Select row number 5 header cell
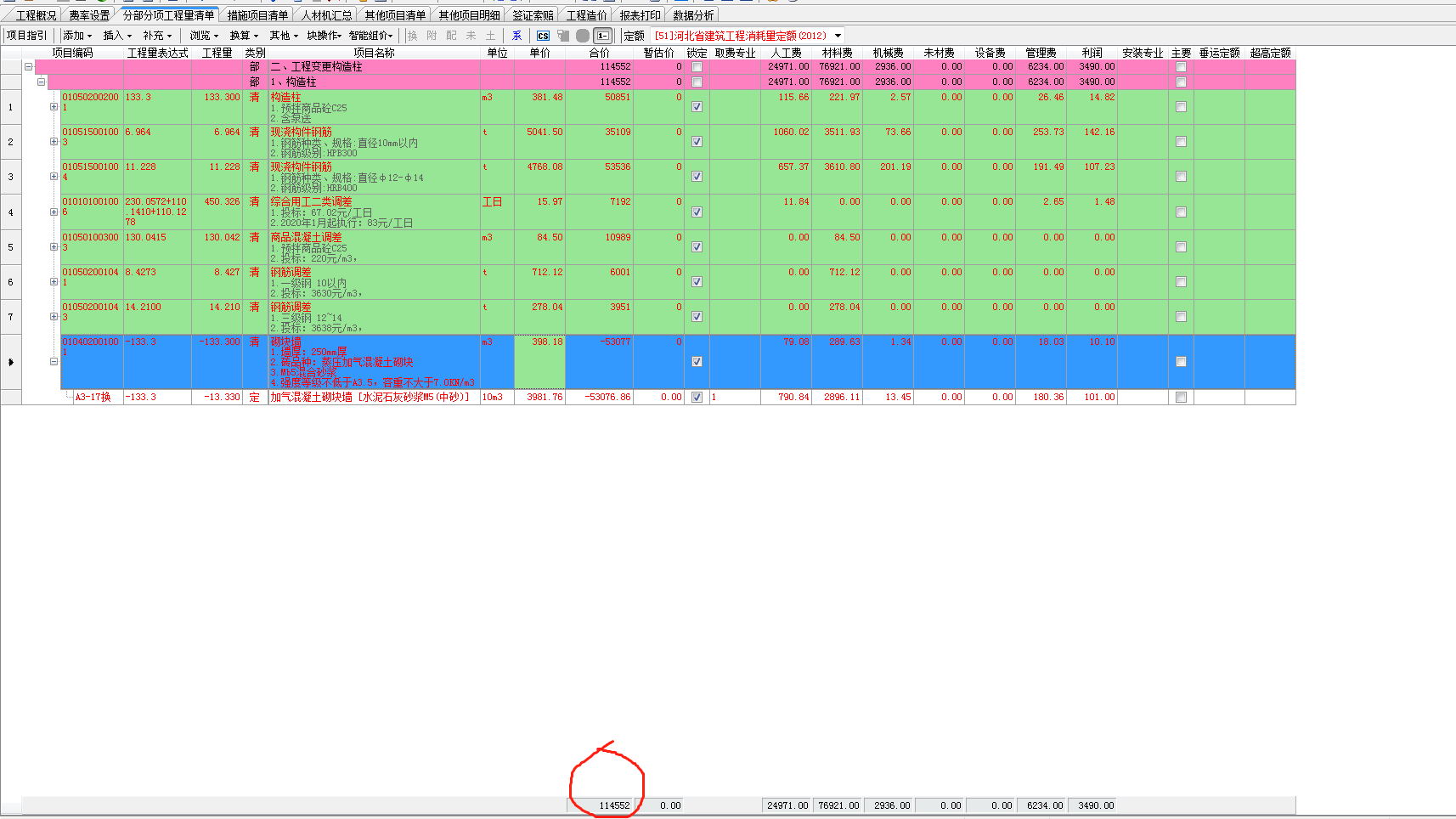This screenshot has width=1456, height=819. point(11,247)
